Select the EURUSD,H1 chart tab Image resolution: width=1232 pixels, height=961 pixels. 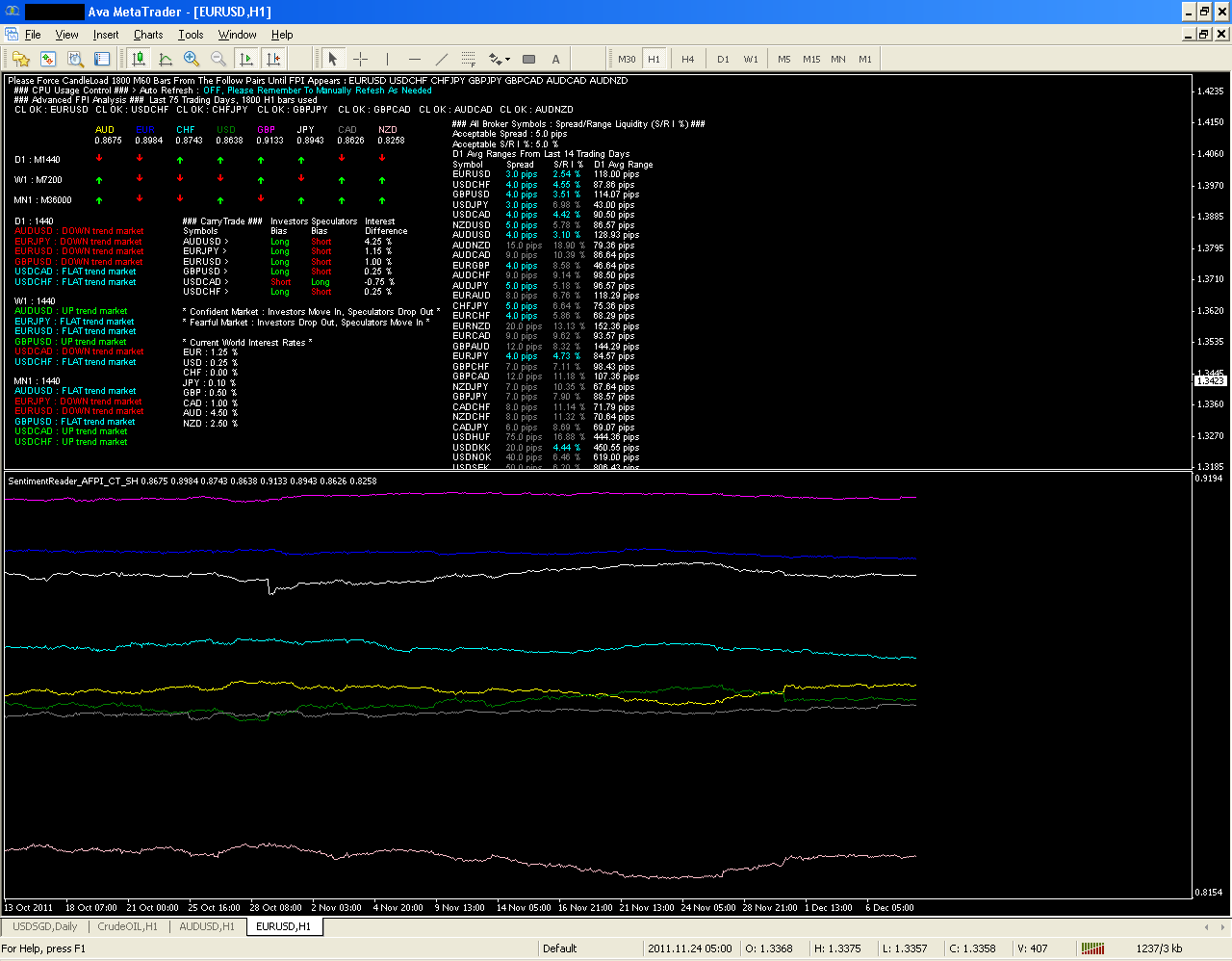click(284, 926)
